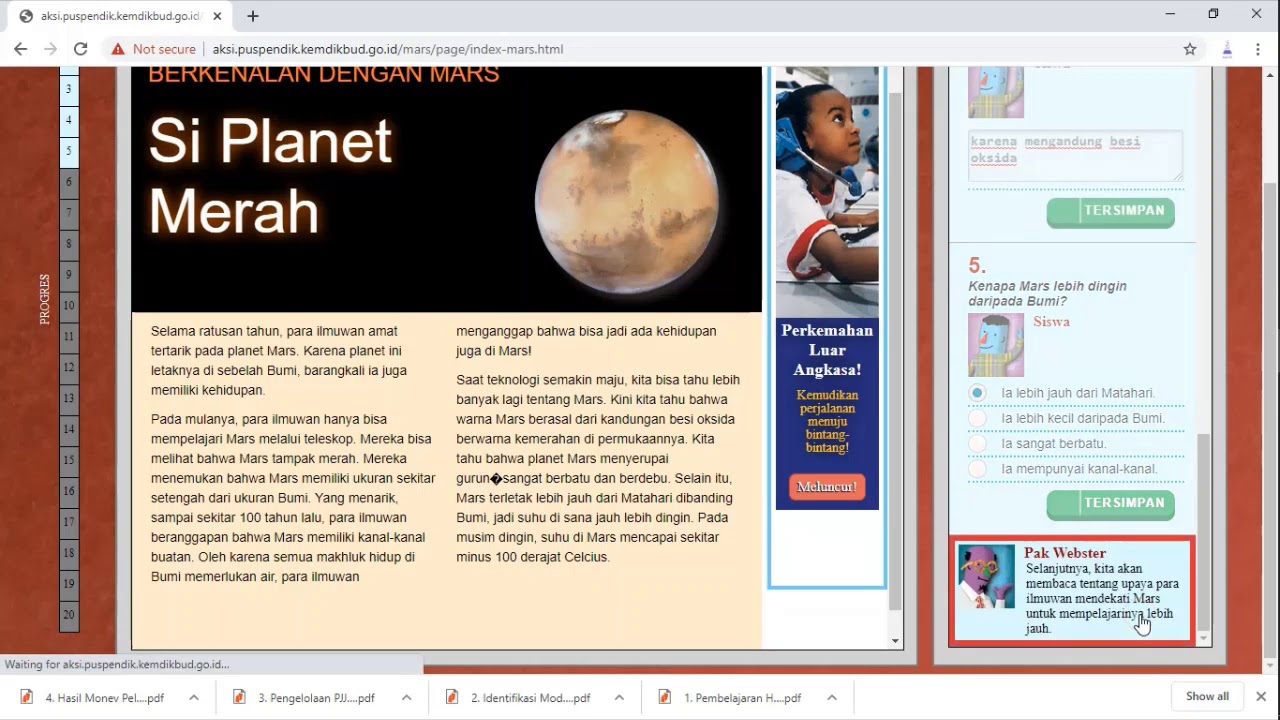Reload the page with the refresh icon

[81, 49]
